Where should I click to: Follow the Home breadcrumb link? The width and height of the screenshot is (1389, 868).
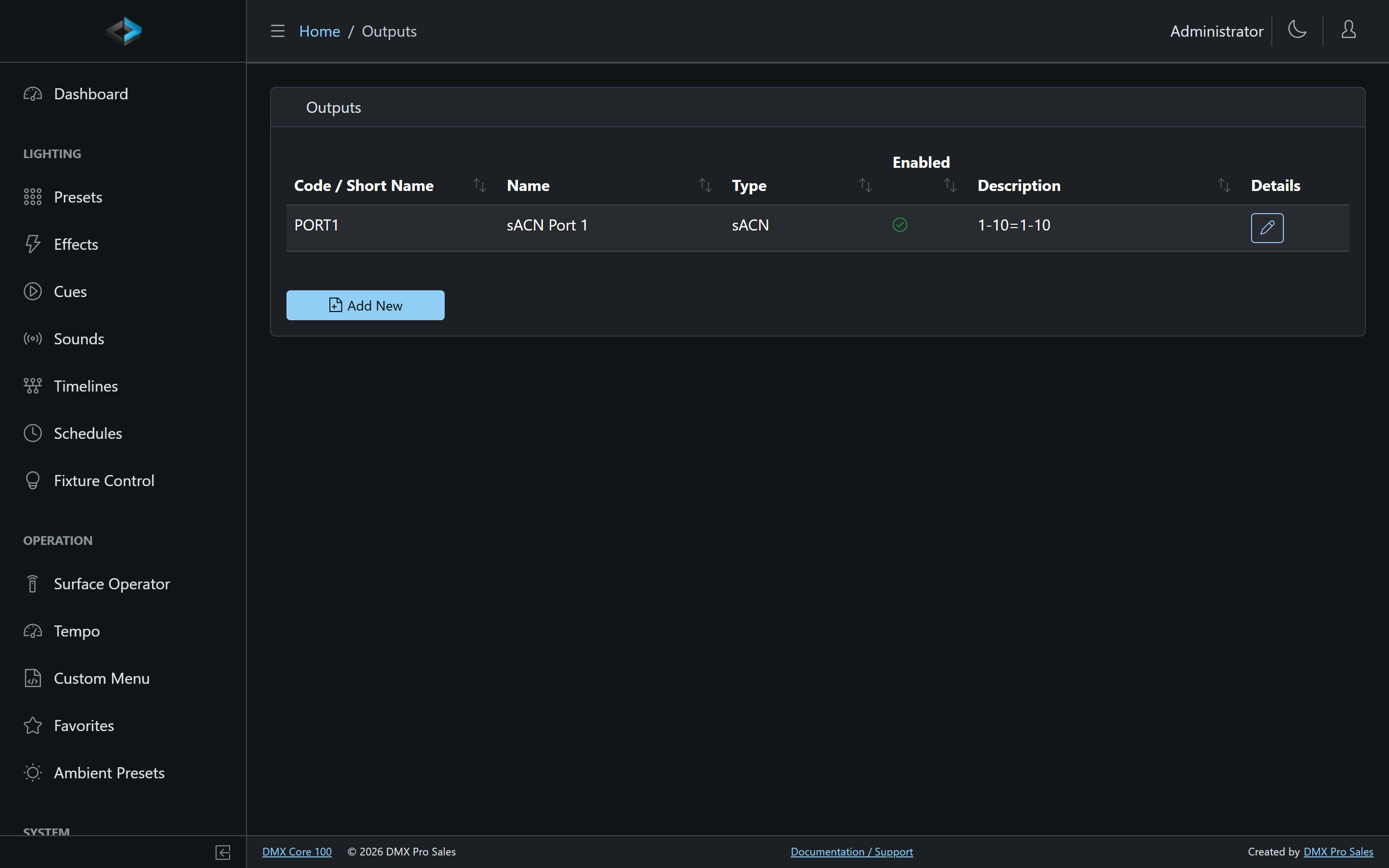pos(319,31)
